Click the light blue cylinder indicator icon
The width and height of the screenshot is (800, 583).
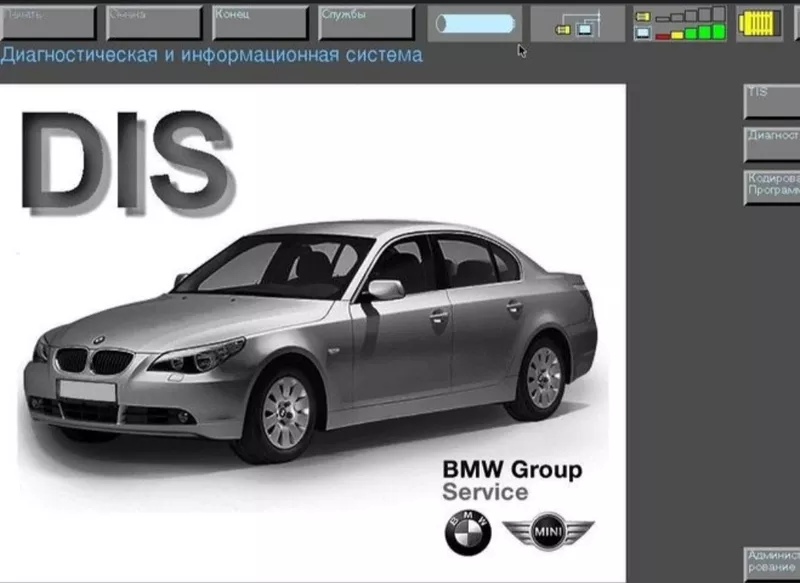click(474, 23)
